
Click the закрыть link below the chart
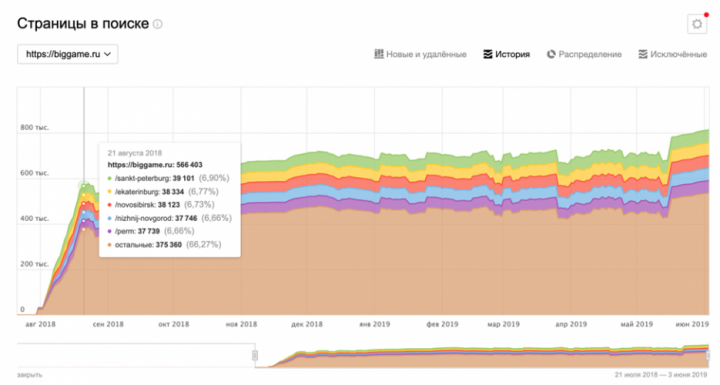30,375
